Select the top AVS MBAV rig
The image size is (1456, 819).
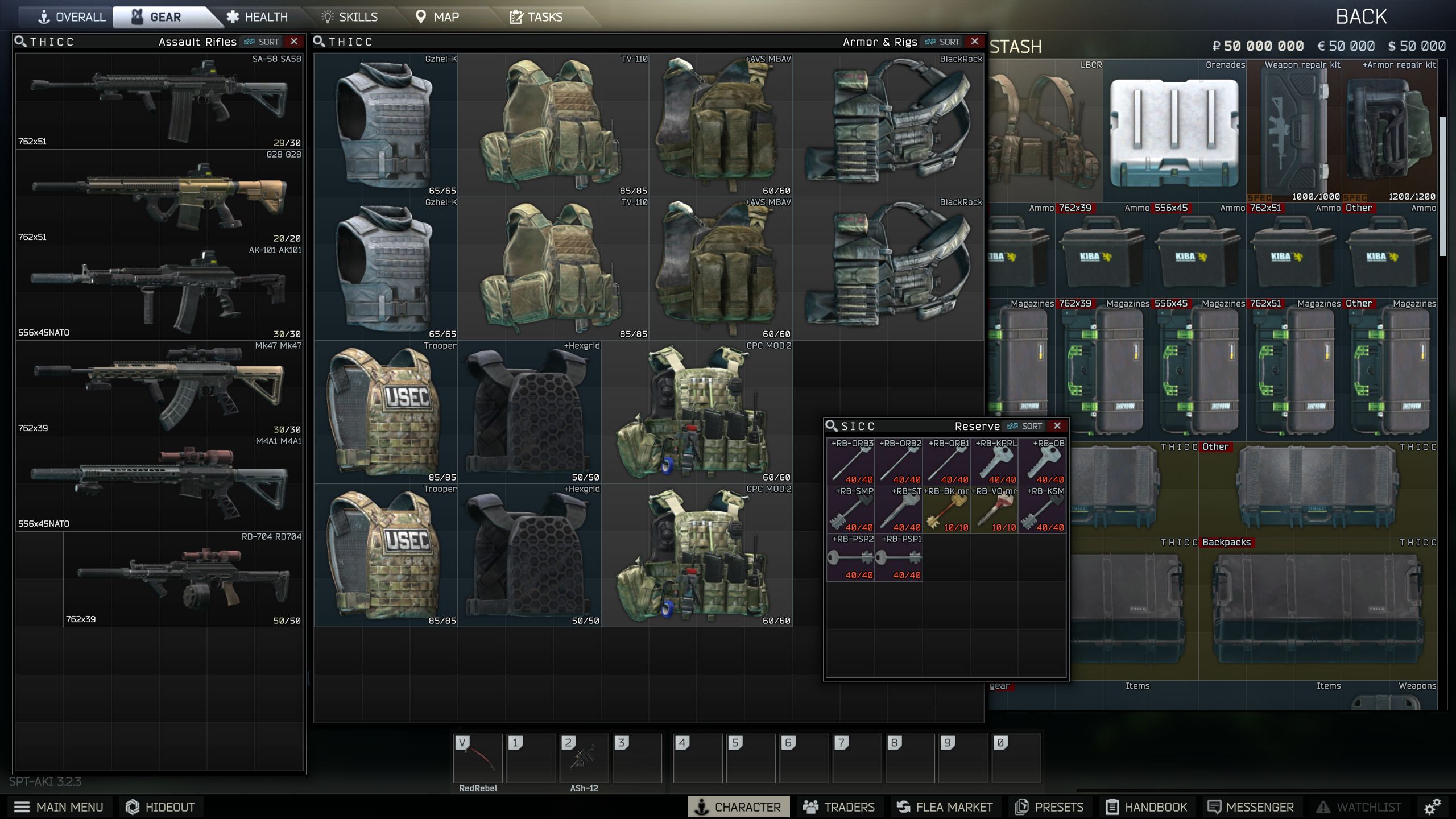721,125
